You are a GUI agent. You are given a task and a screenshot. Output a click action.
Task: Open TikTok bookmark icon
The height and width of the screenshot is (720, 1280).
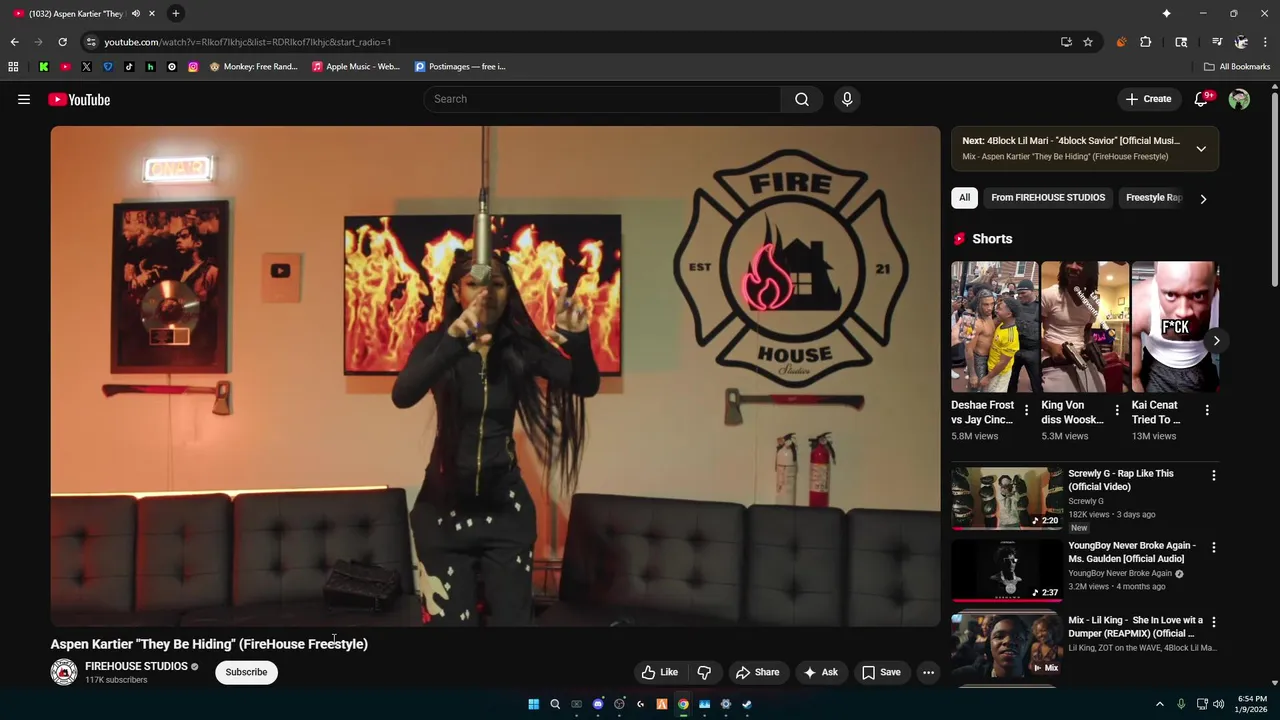click(129, 67)
